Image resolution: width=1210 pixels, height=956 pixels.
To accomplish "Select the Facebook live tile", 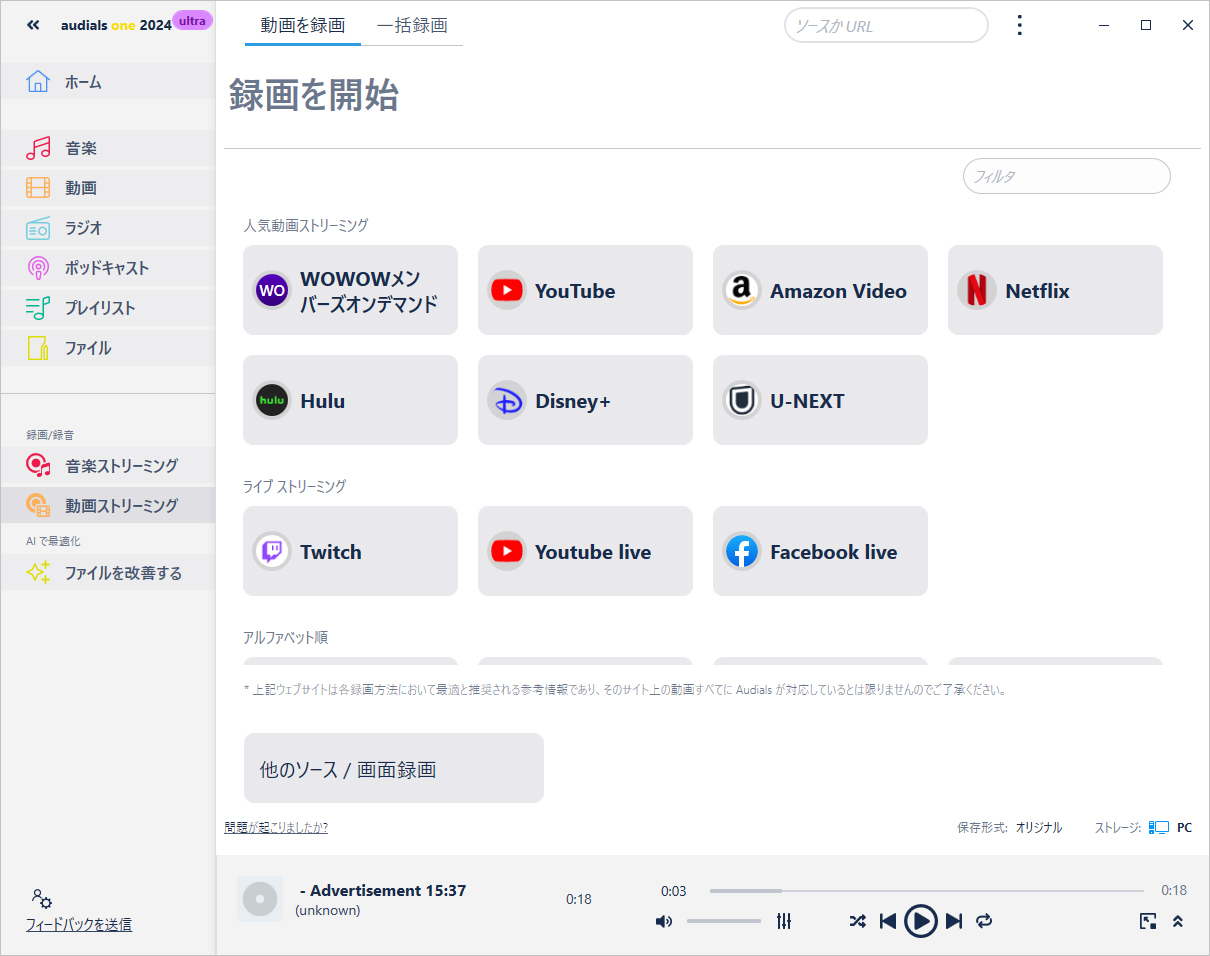I will coord(820,551).
